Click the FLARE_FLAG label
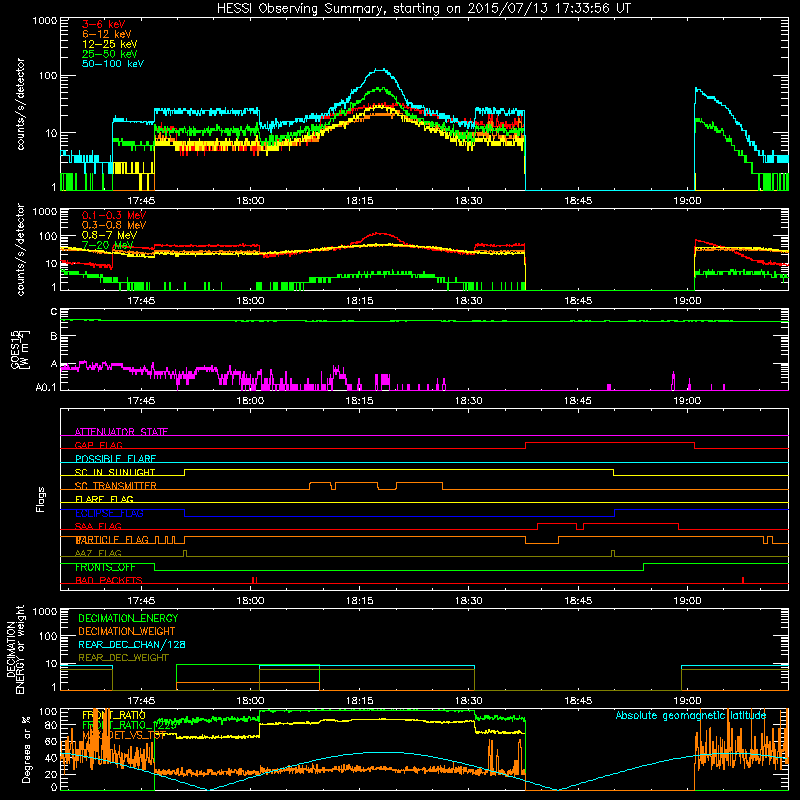 pyautogui.click(x=104, y=499)
